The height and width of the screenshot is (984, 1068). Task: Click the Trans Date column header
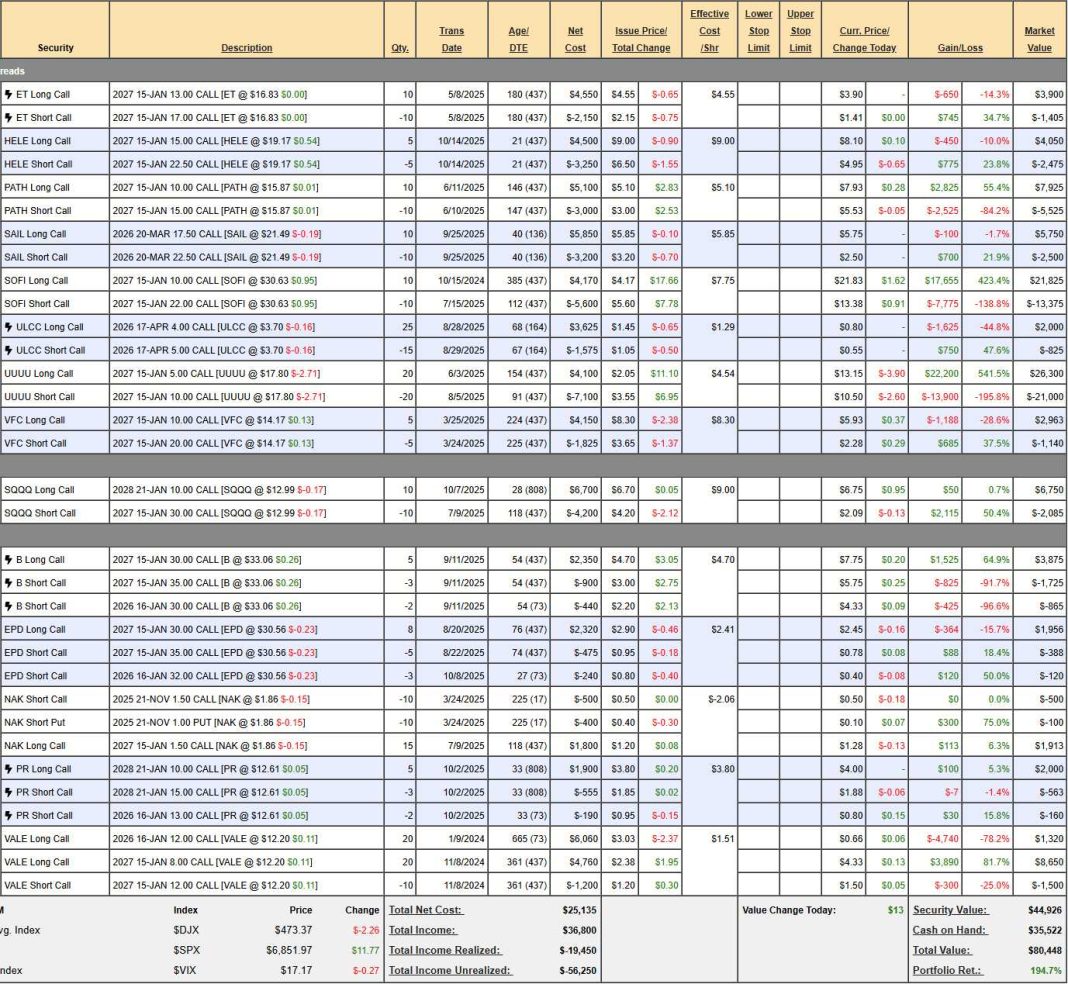[x=451, y=39]
